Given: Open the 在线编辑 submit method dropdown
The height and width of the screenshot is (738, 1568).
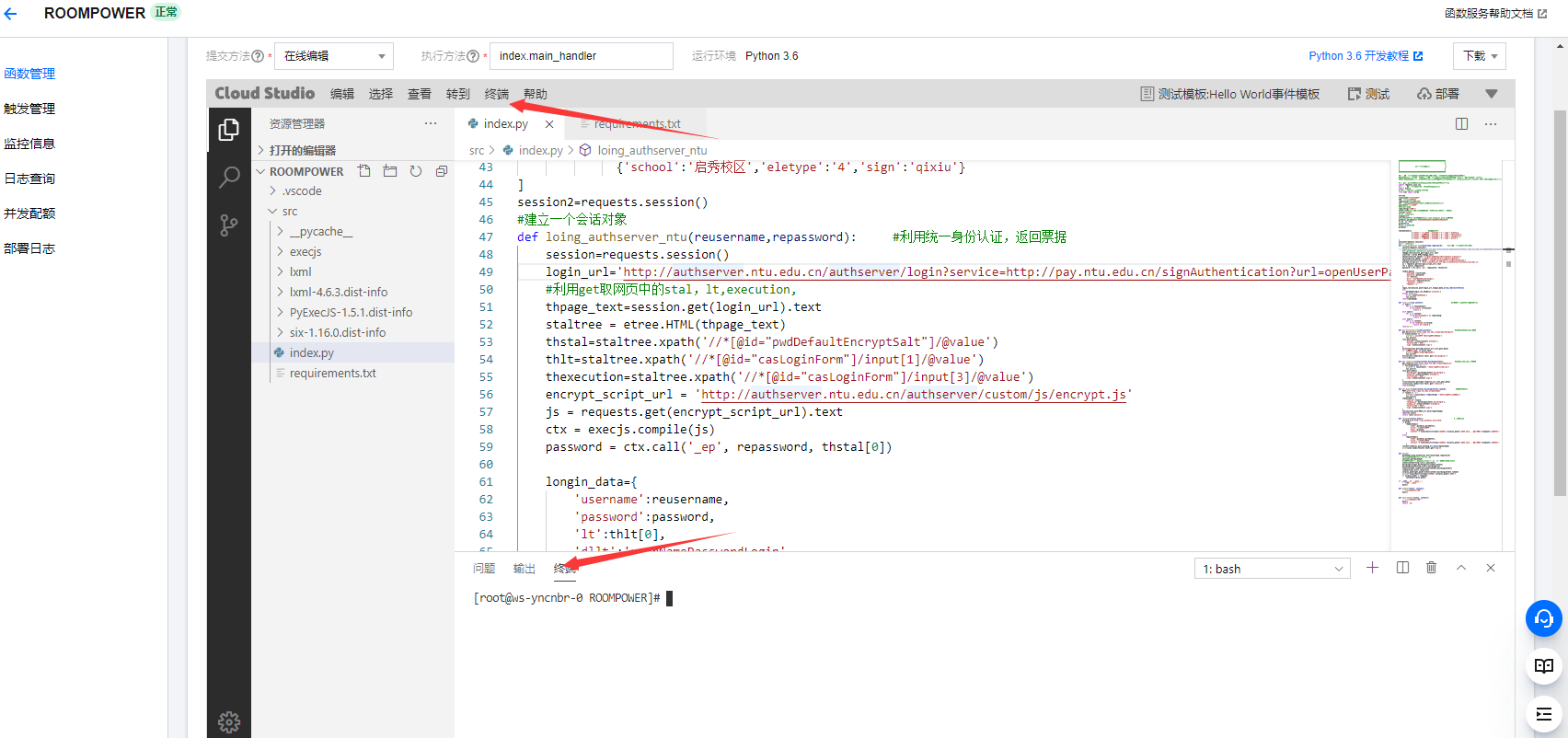Looking at the screenshot, I should (334, 56).
